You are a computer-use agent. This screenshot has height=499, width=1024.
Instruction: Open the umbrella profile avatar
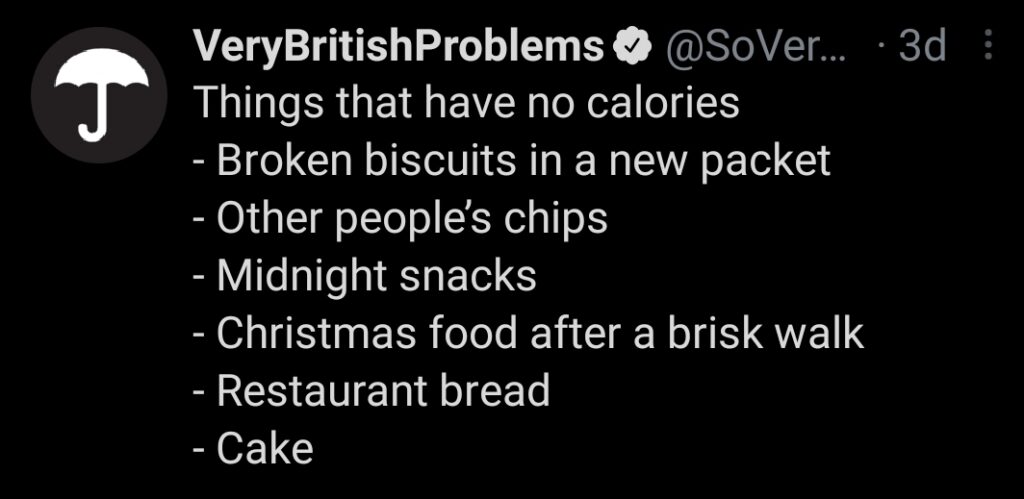[99, 95]
